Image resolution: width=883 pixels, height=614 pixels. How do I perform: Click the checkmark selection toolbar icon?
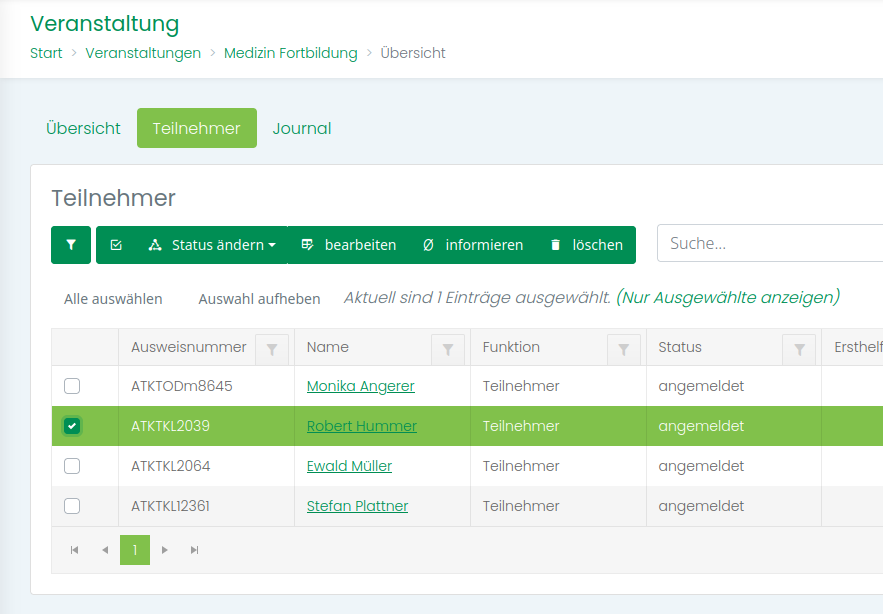116,245
